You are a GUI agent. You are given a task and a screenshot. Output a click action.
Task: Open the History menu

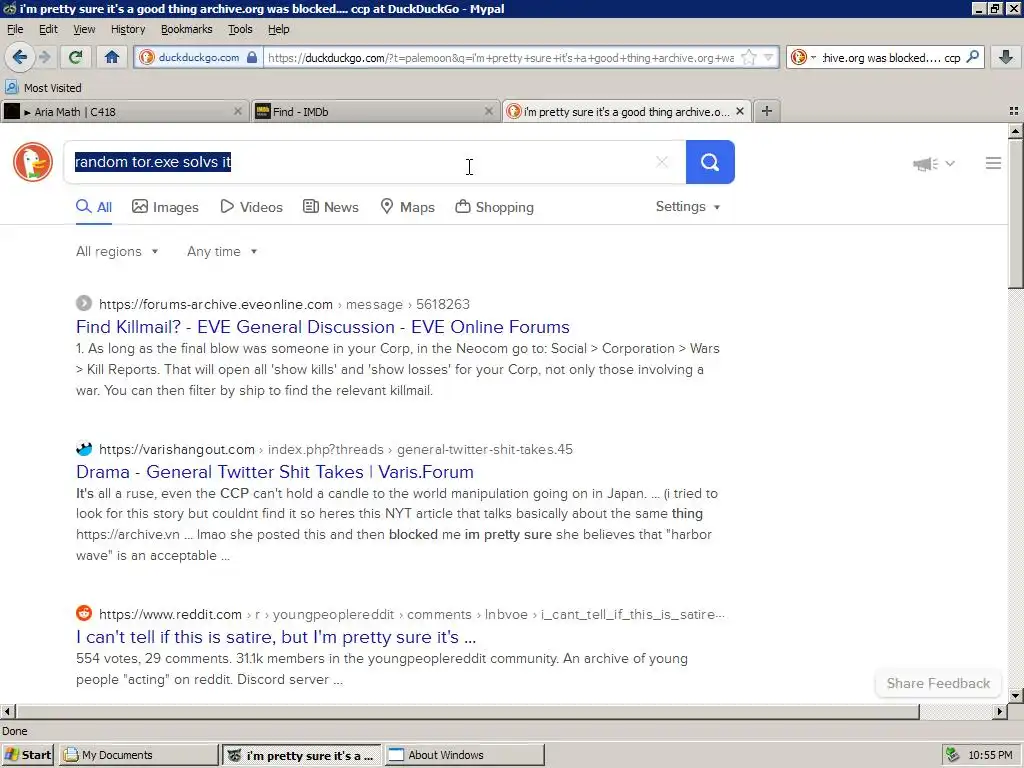click(x=128, y=29)
